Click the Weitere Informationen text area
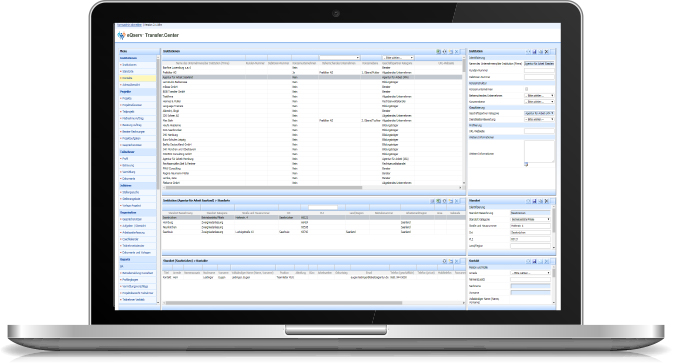 click(539, 152)
